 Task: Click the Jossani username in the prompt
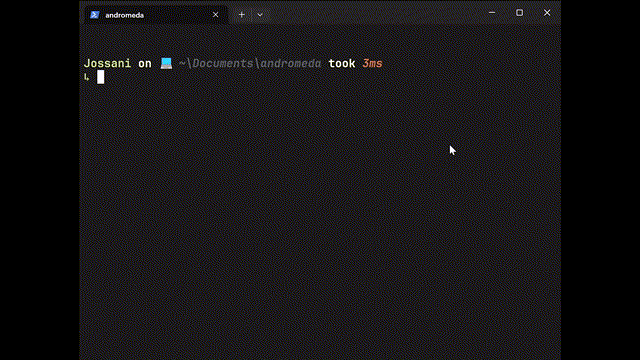[x=107, y=64]
